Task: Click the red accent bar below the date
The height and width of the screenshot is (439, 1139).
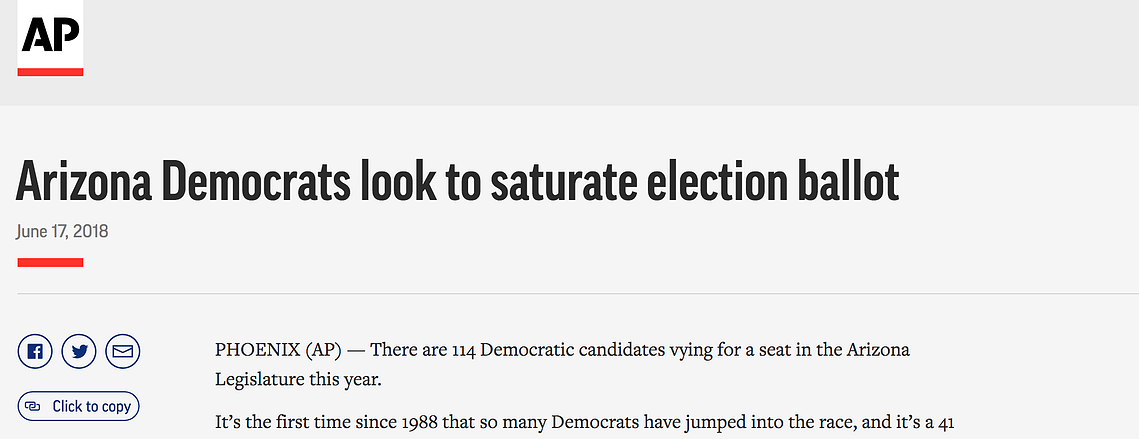Action: coord(50,262)
